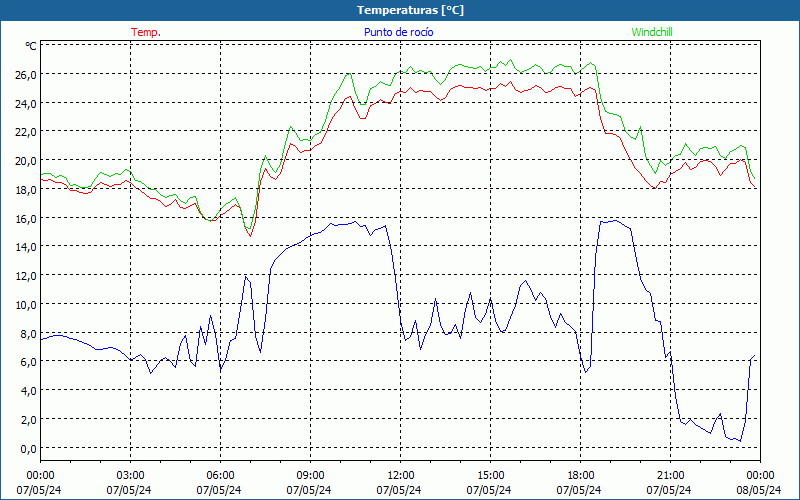
Task: Click the '21:00' time axis label
Action: (670, 476)
